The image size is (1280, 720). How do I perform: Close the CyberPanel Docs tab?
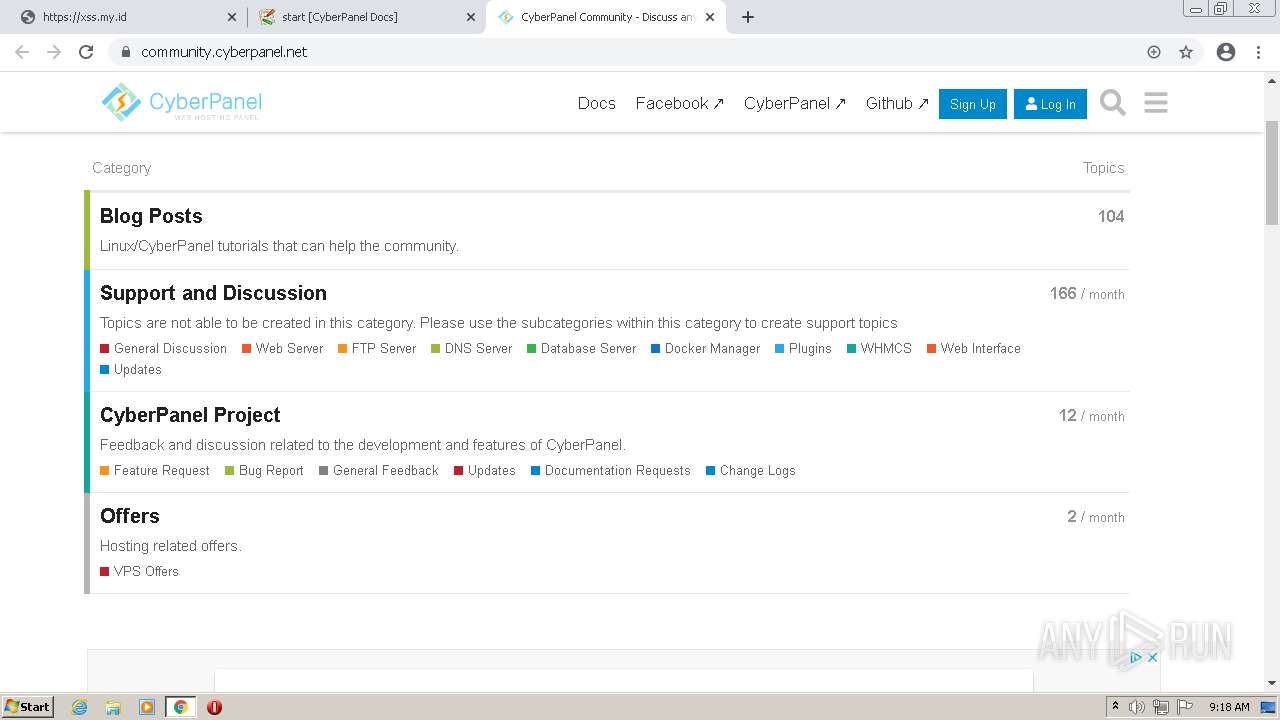(470, 17)
